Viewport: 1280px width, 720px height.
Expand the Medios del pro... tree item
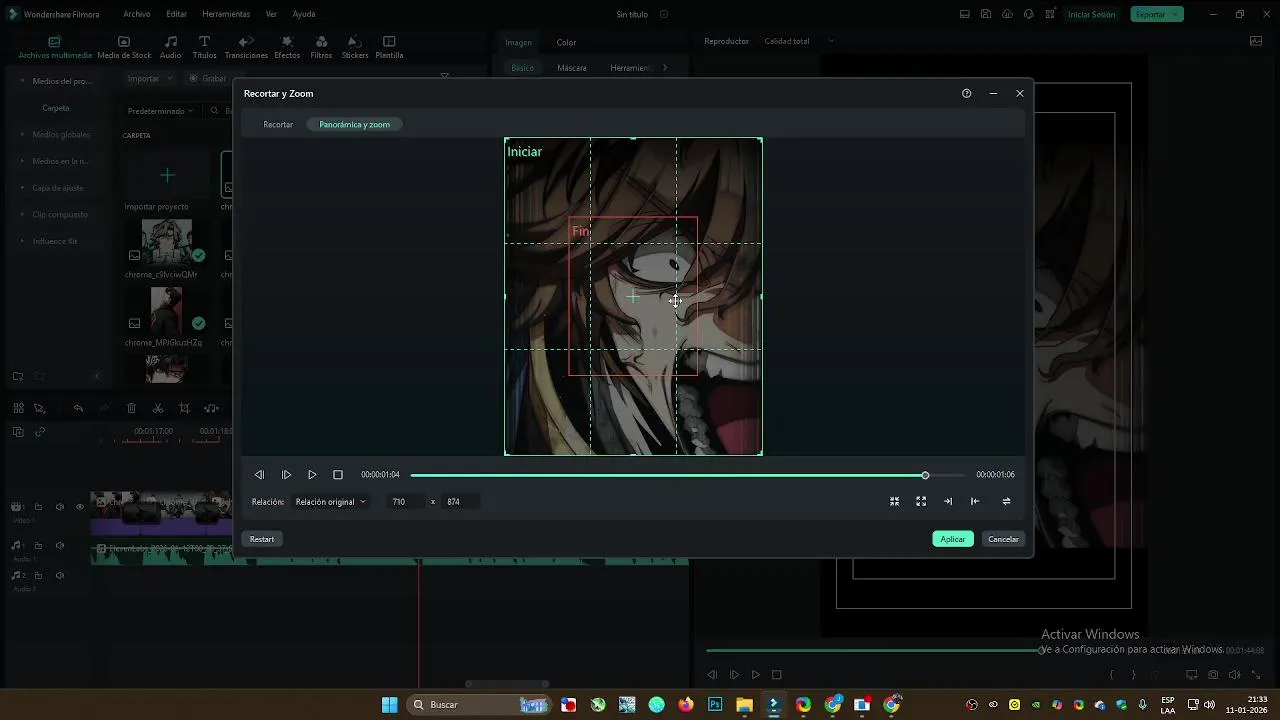click(x=22, y=81)
